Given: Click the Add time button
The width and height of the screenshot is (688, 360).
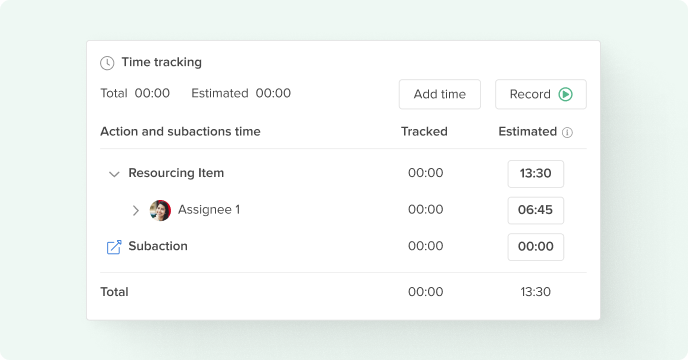Looking at the screenshot, I should pos(440,94).
